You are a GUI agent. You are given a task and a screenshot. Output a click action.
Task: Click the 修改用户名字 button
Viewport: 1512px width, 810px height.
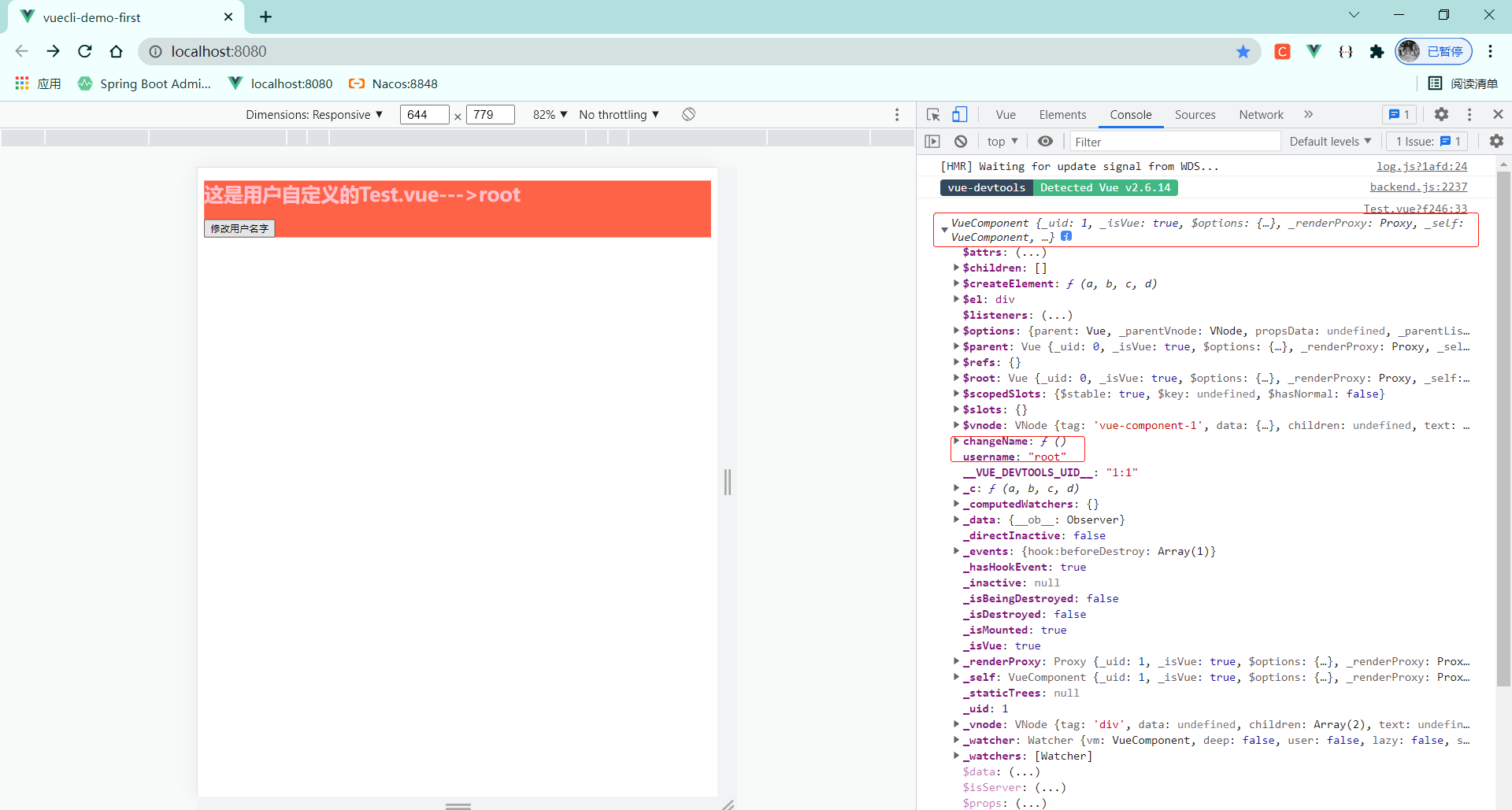click(x=239, y=228)
